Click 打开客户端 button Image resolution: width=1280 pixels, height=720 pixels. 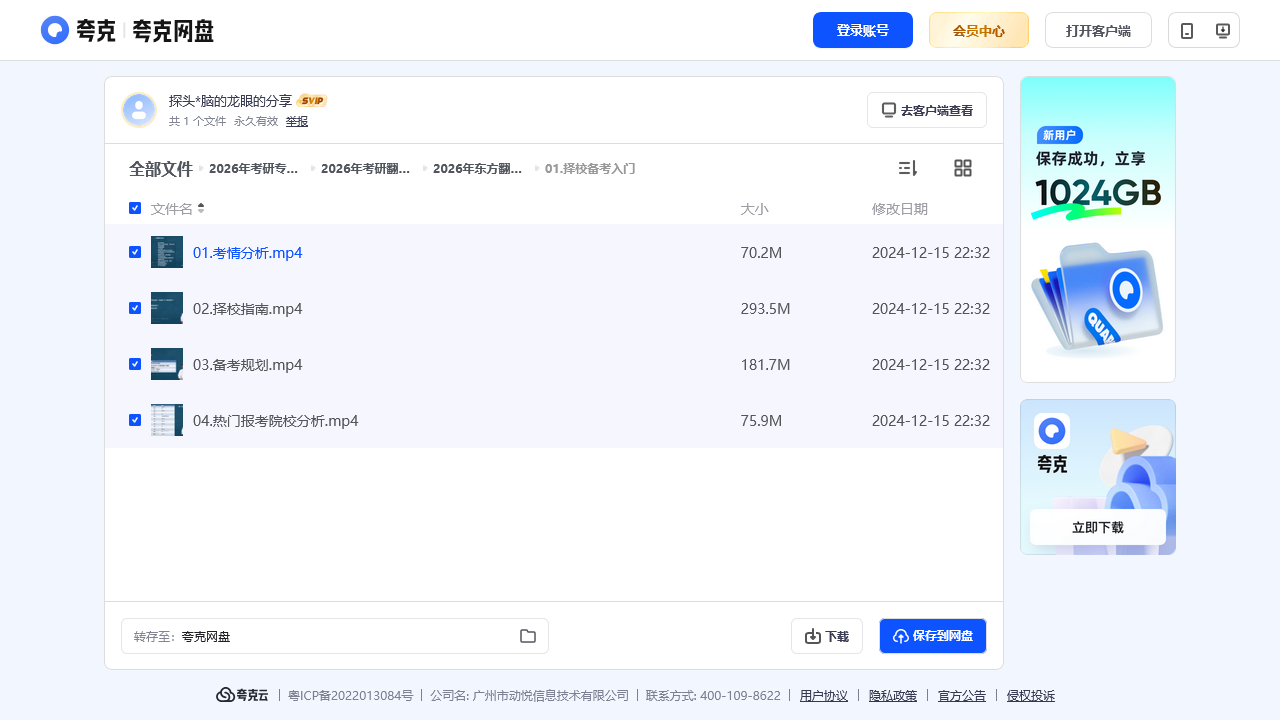tap(1098, 30)
